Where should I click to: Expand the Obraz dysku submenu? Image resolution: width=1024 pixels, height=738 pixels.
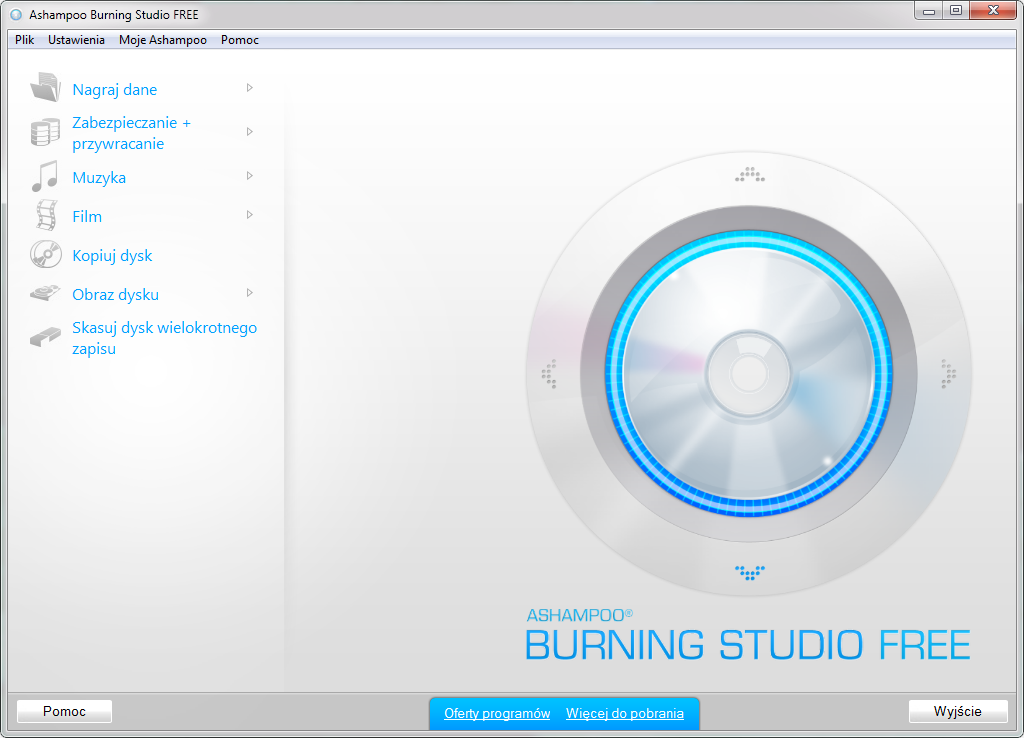coord(250,294)
